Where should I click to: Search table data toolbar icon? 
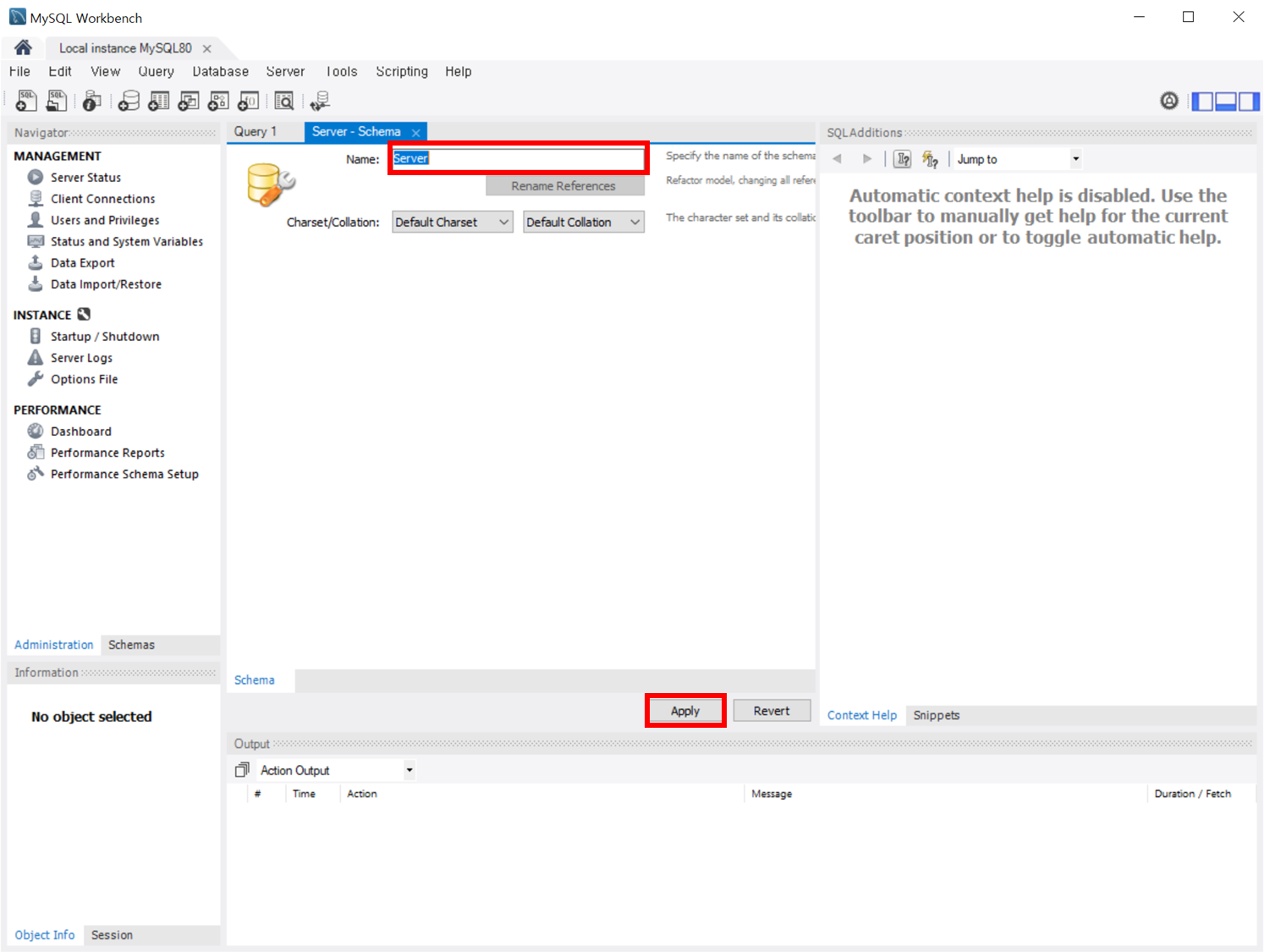(x=284, y=102)
